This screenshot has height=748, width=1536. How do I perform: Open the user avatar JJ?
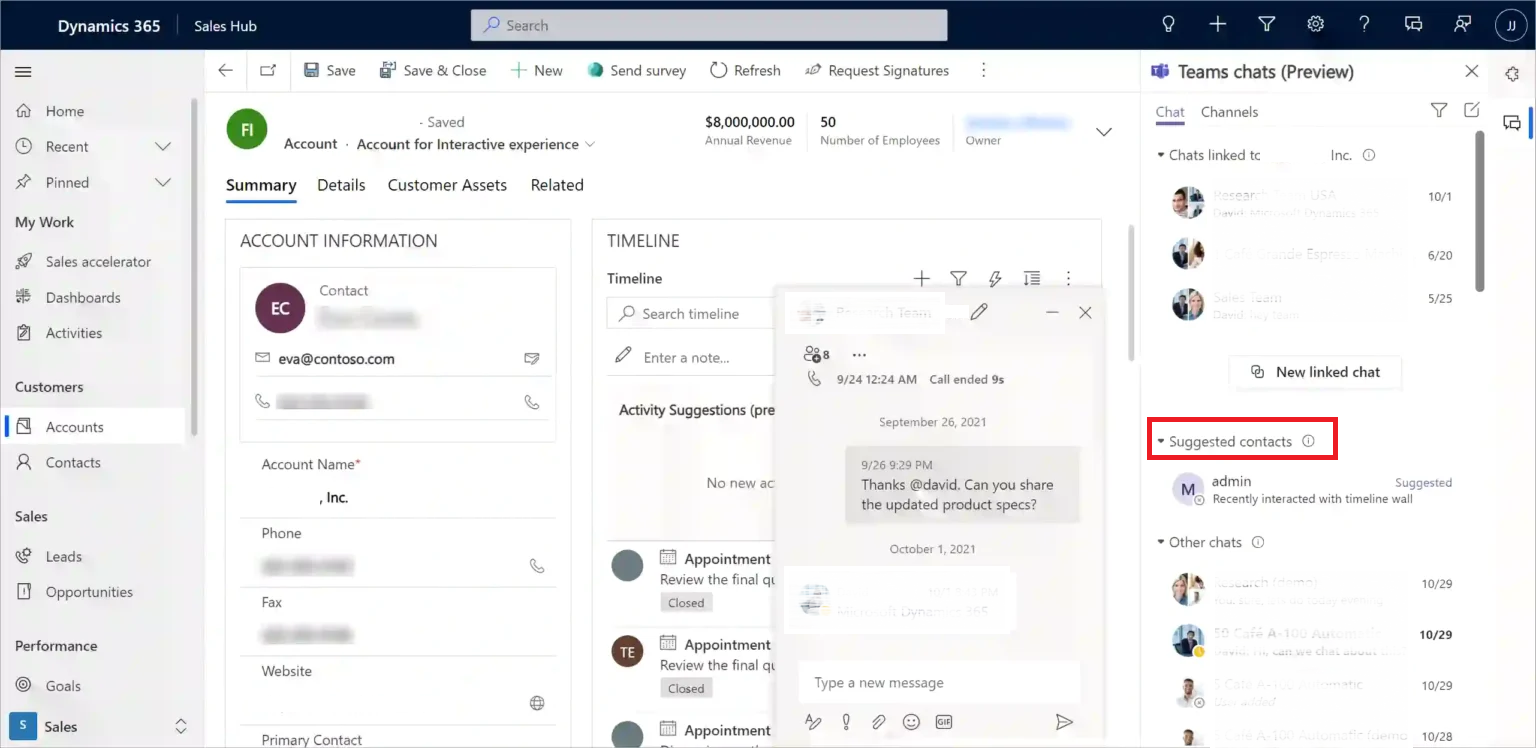coord(1511,26)
